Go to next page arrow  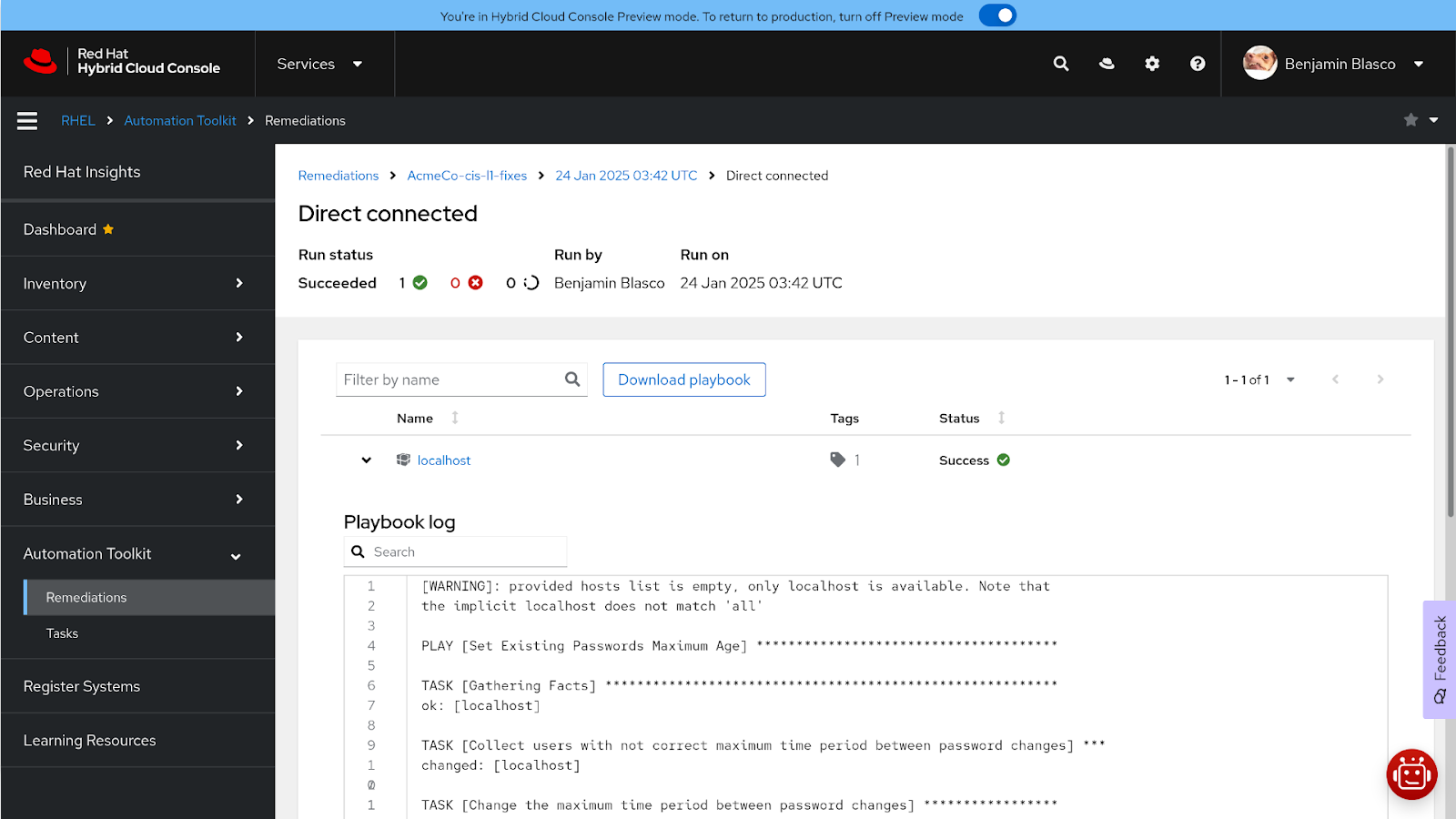pos(1380,379)
